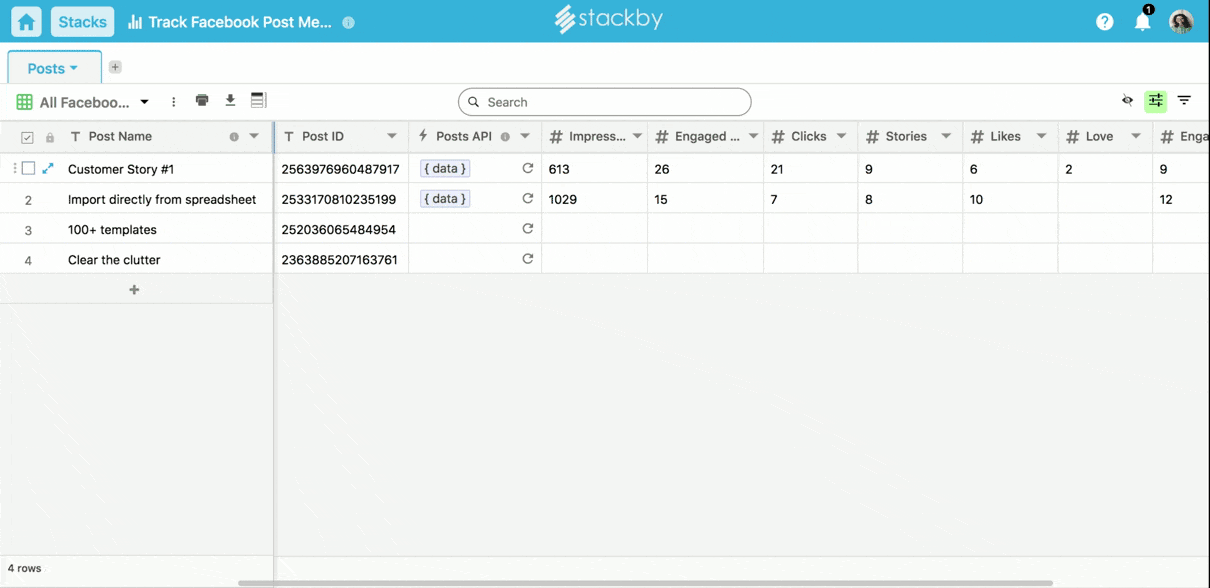Open the notifications bell

1142,22
